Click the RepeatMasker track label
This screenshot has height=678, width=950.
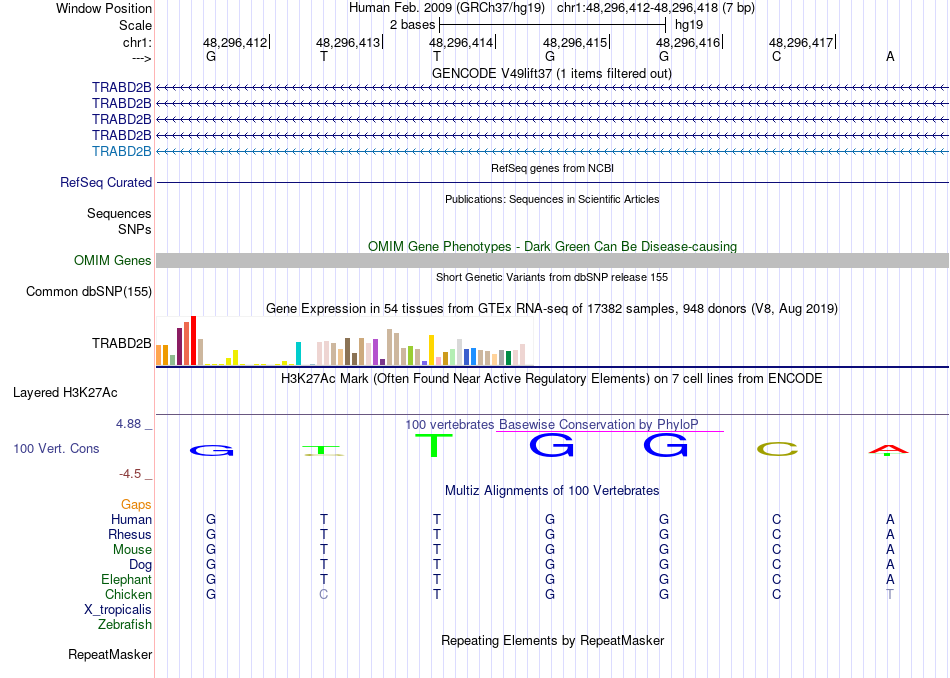coord(110,654)
